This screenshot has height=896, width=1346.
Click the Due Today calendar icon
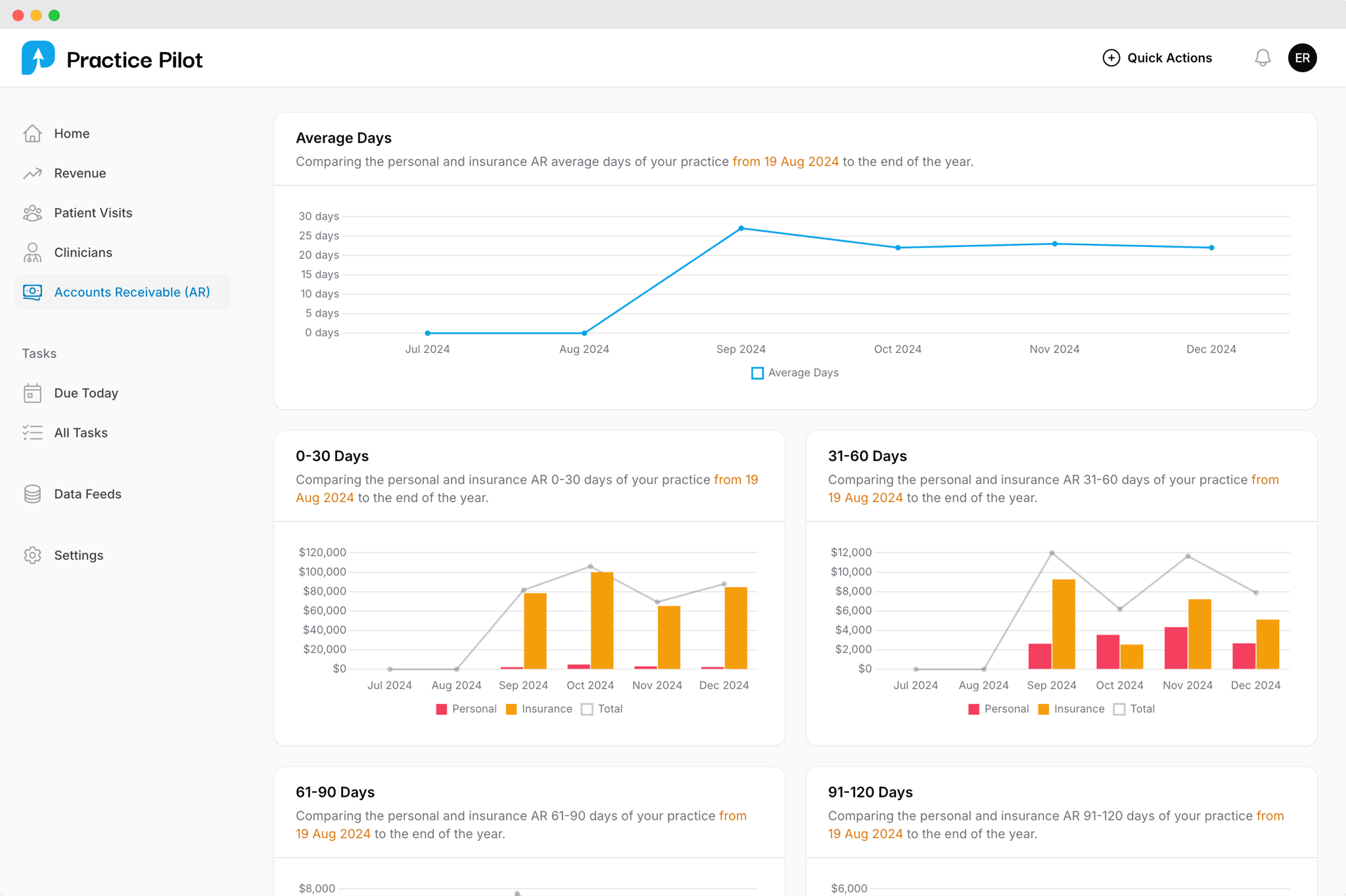(32, 393)
